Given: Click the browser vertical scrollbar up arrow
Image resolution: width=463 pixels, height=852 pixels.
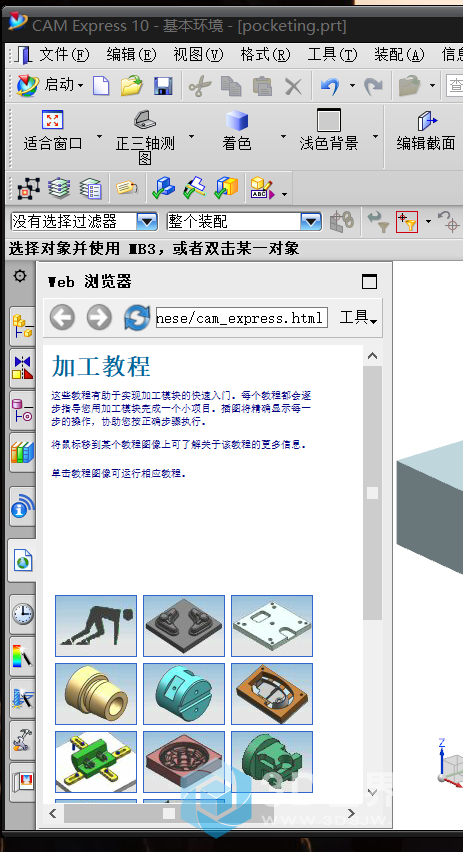Looking at the screenshot, I should [x=372, y=356].
